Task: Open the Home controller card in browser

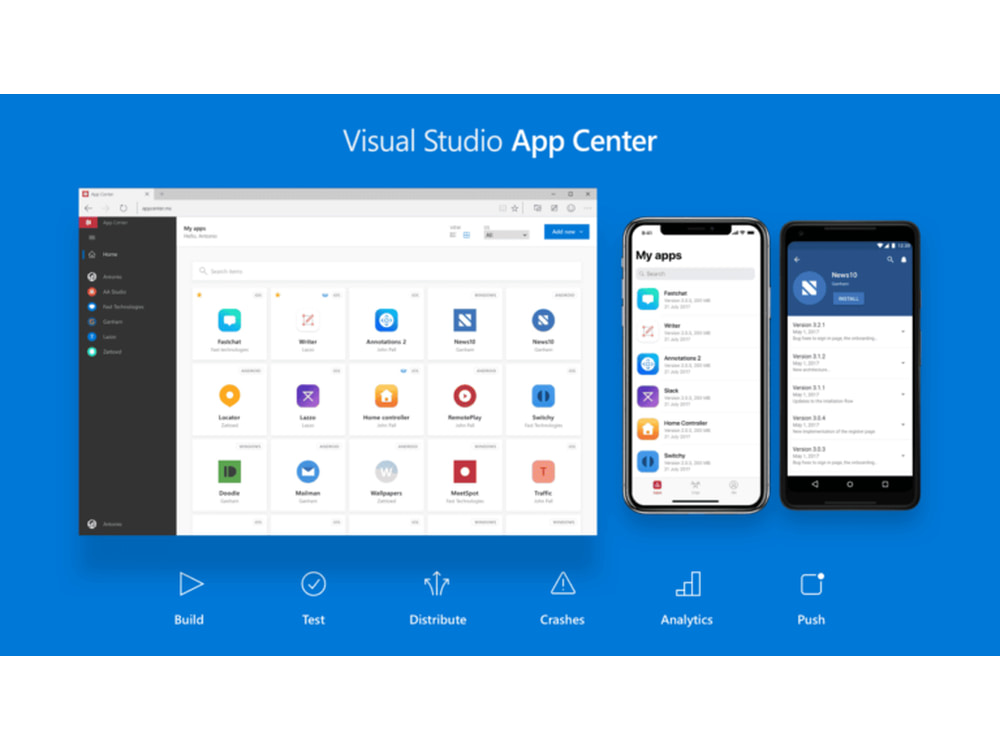Action: (386, 399)
